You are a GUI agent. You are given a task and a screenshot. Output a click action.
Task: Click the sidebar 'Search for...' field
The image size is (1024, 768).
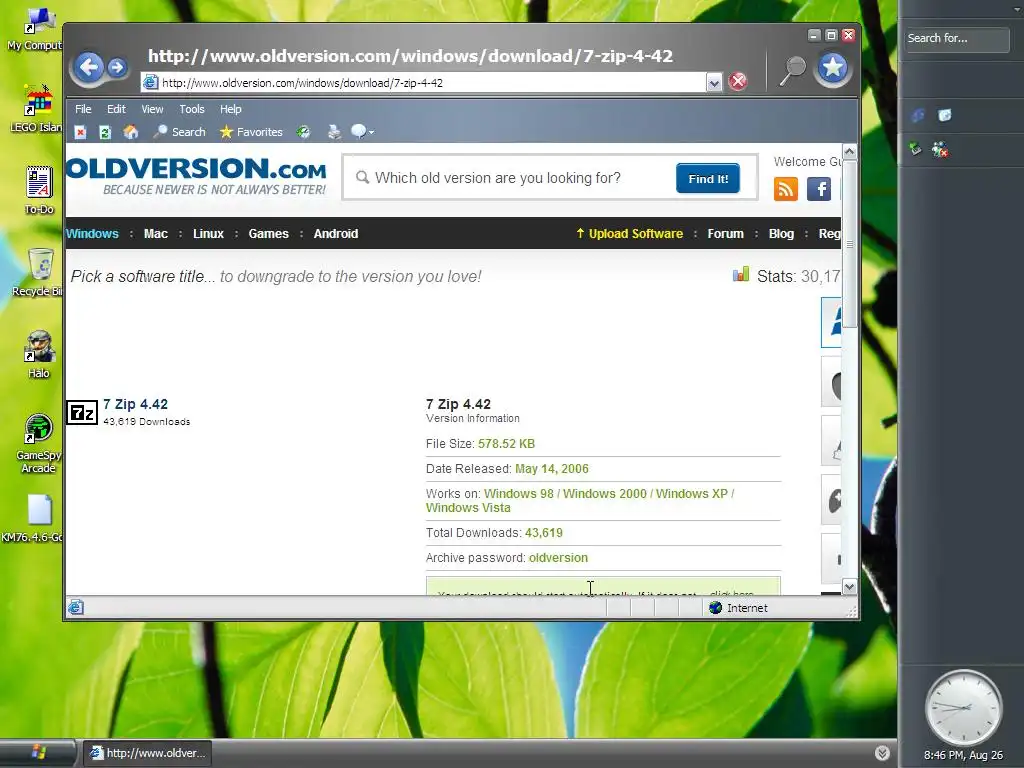click(957, 39)
